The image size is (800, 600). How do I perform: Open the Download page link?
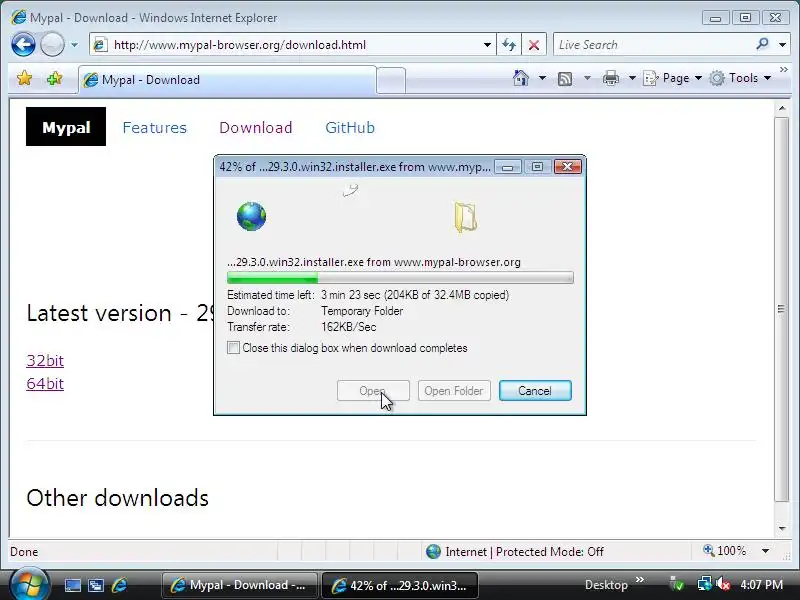click(256, 128)
